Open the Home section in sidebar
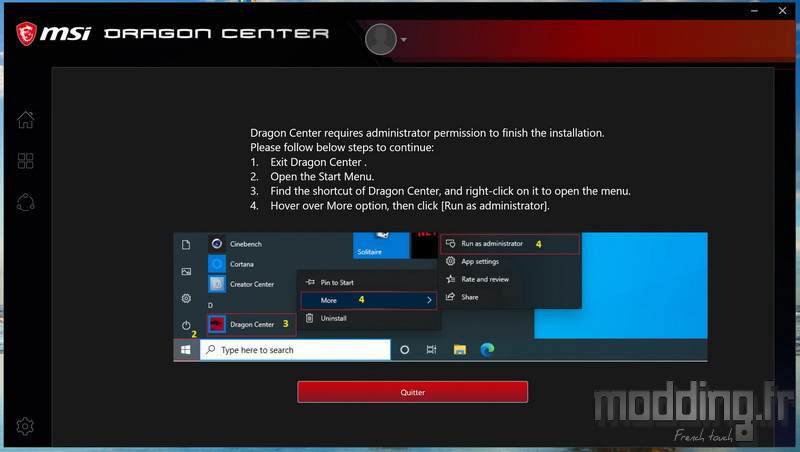 coord(26,120)
